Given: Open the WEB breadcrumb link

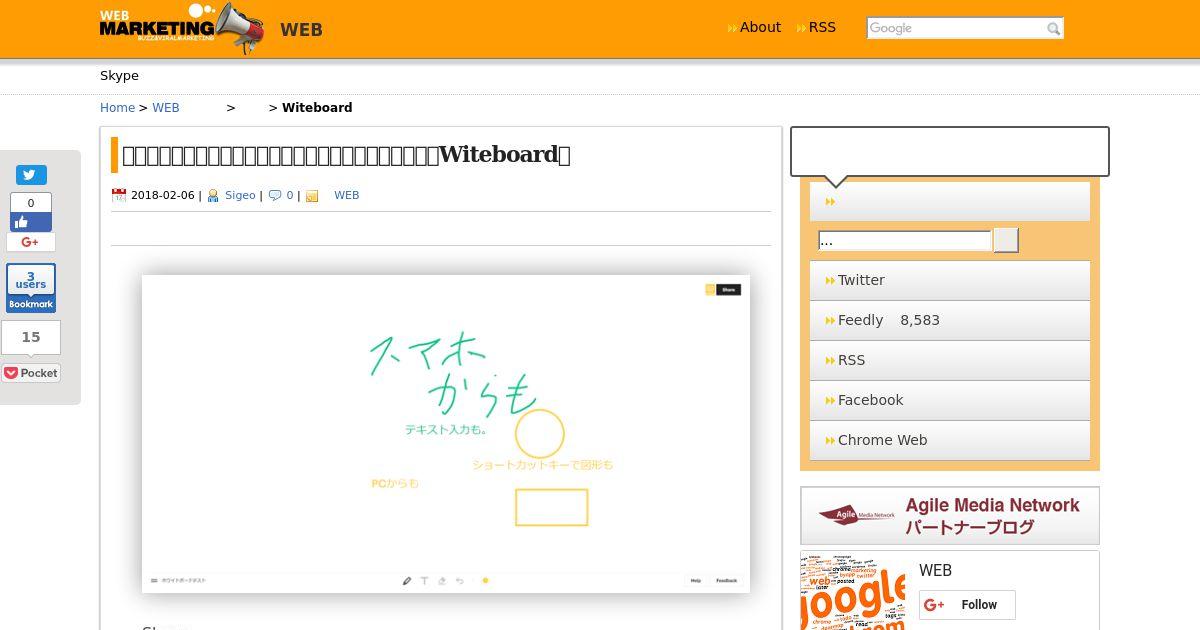Looking at the screenshot, I should (166, 108).
